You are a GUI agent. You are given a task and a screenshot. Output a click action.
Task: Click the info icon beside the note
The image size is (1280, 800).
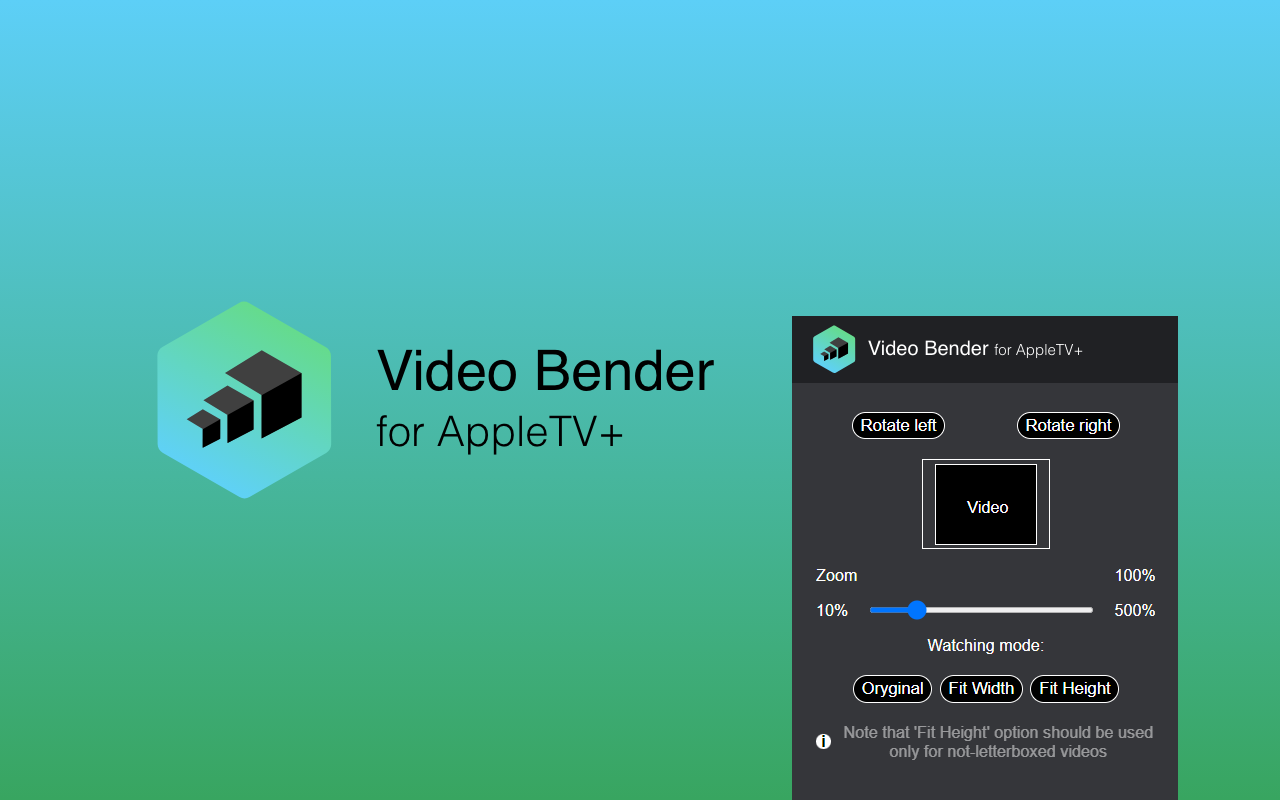(823, 741)
